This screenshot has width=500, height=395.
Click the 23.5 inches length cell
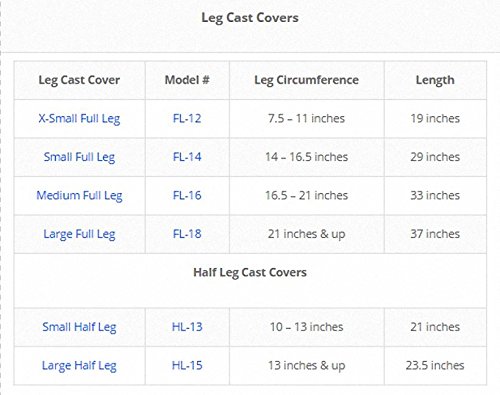point(435,365)
